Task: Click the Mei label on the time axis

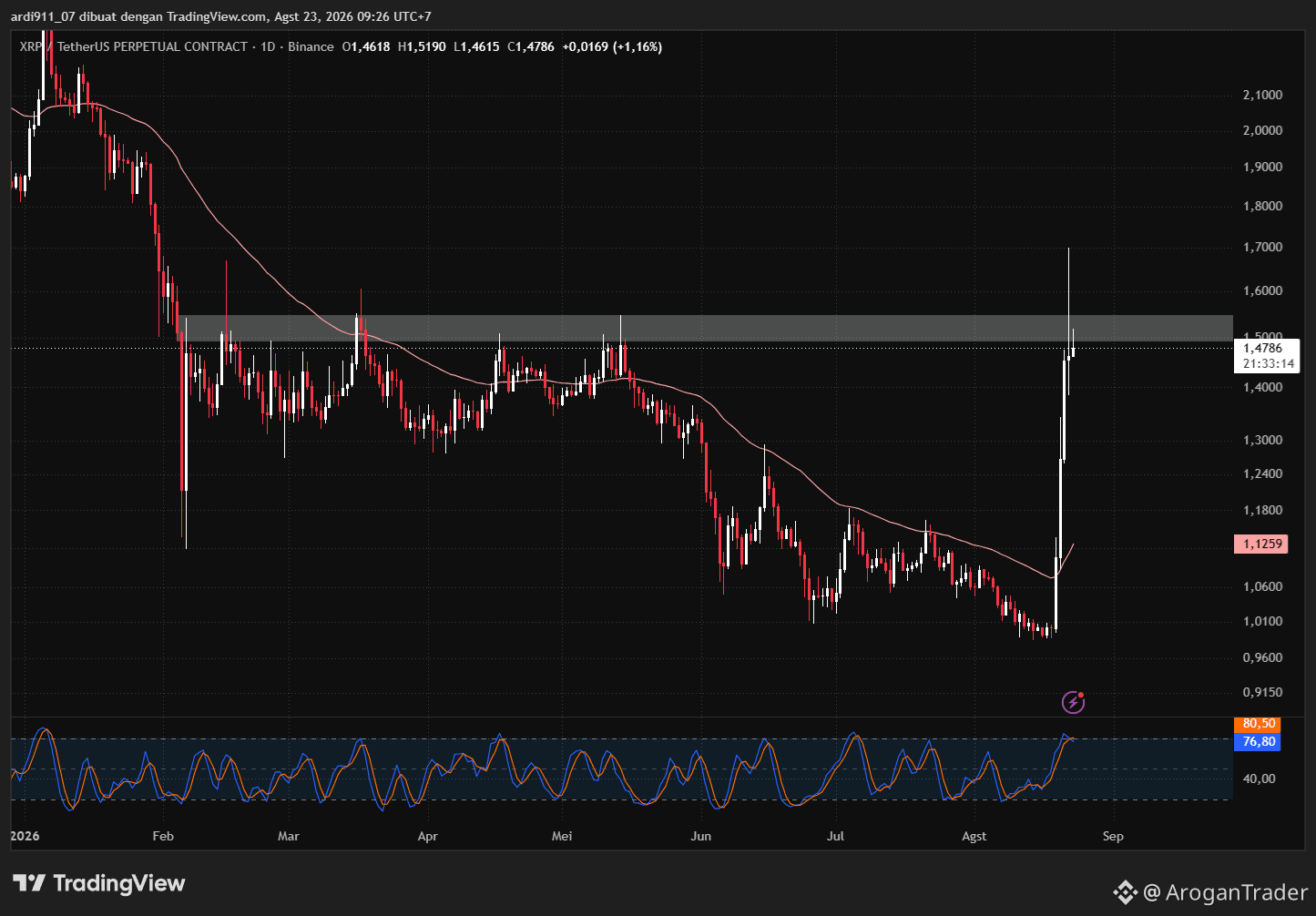Action: [562, 836]
